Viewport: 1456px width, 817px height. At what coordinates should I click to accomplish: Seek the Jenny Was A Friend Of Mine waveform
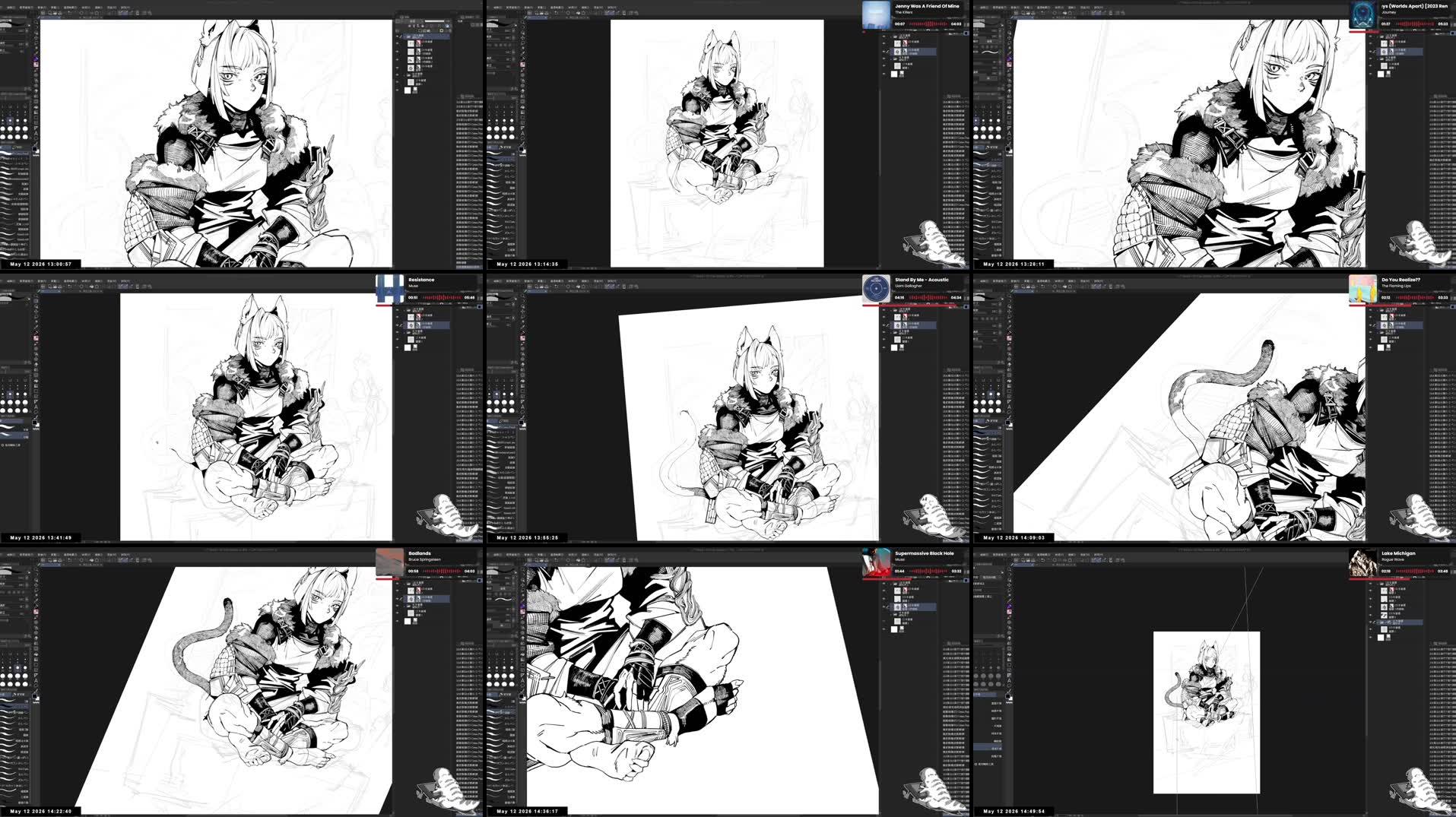tap(928, 24)
